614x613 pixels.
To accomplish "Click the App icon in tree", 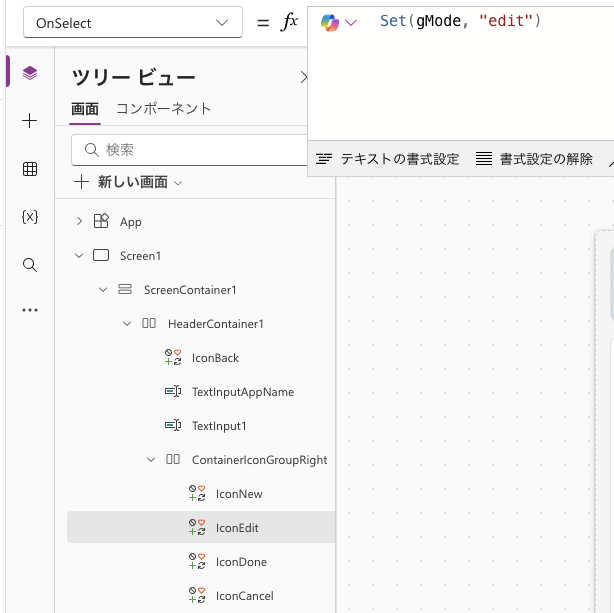I will [101, 221].
